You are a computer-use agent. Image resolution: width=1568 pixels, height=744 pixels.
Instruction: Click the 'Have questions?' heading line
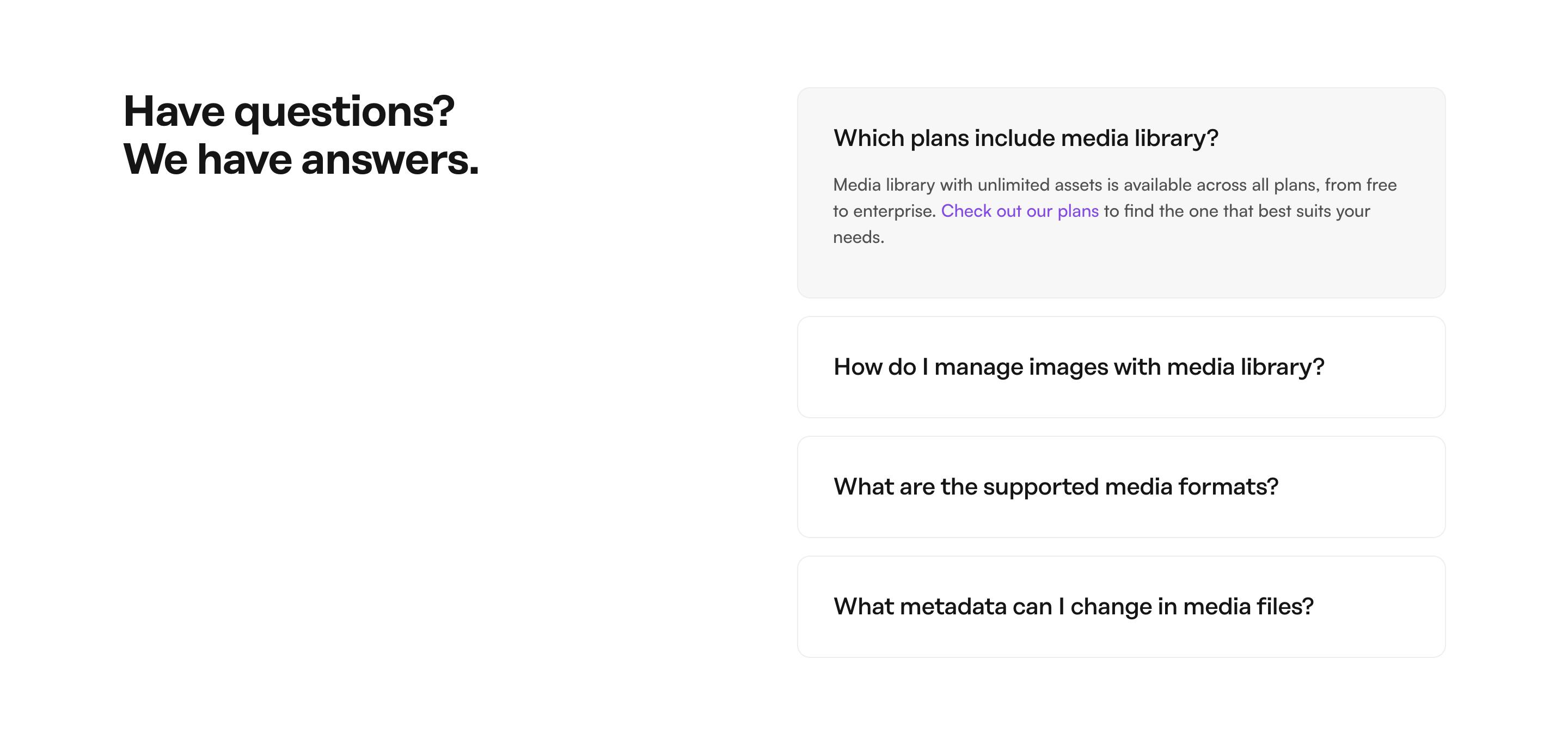(x=289, y=112)
